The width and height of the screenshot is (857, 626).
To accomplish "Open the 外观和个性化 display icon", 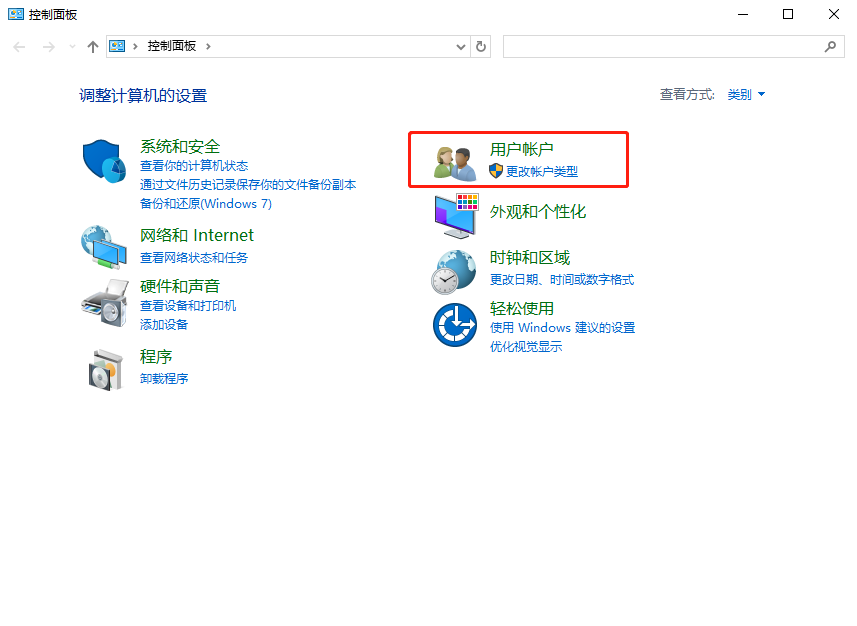I will point(453,217).
